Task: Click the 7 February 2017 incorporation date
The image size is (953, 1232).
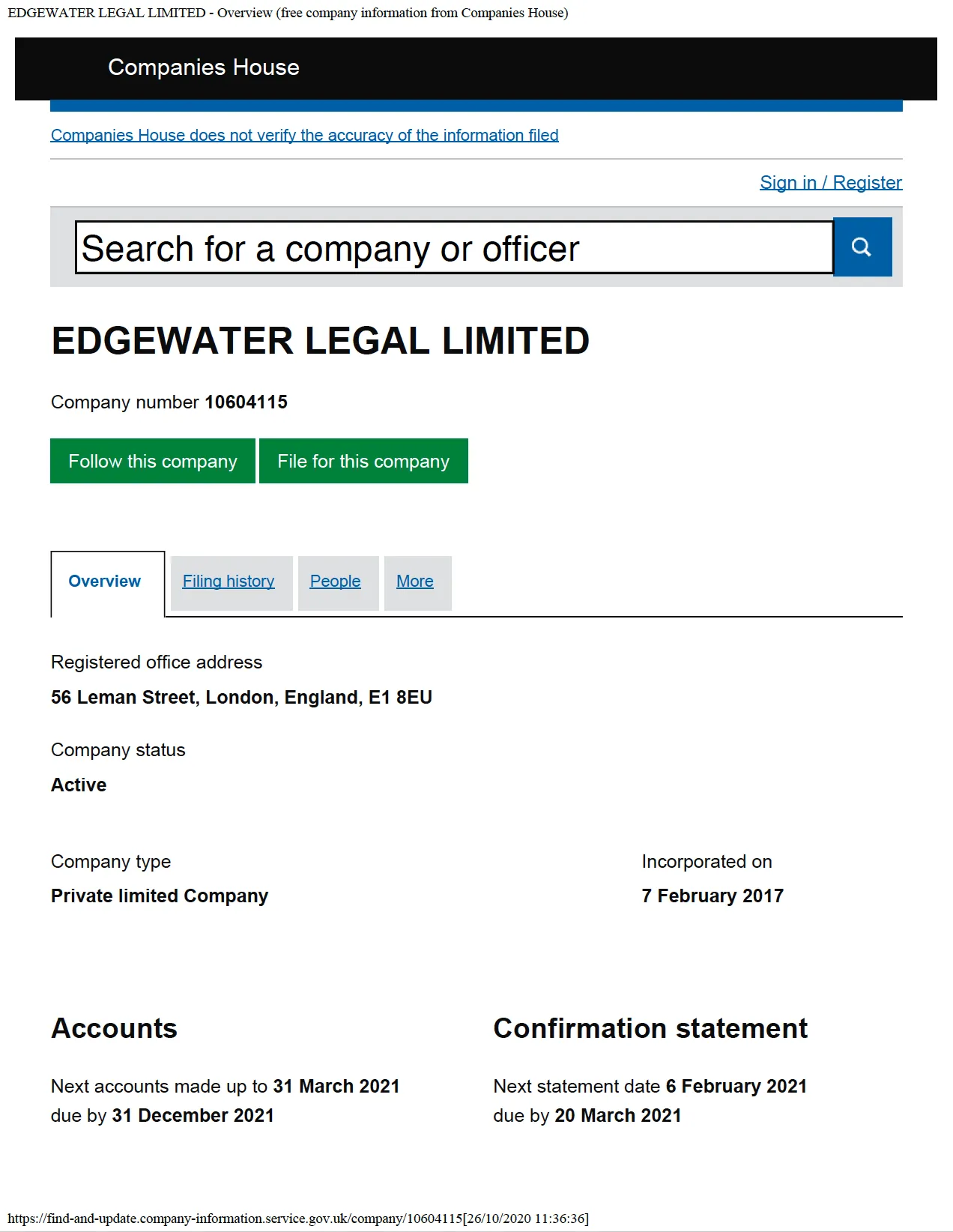Action: pyautogui.click(x=713, y=896)
